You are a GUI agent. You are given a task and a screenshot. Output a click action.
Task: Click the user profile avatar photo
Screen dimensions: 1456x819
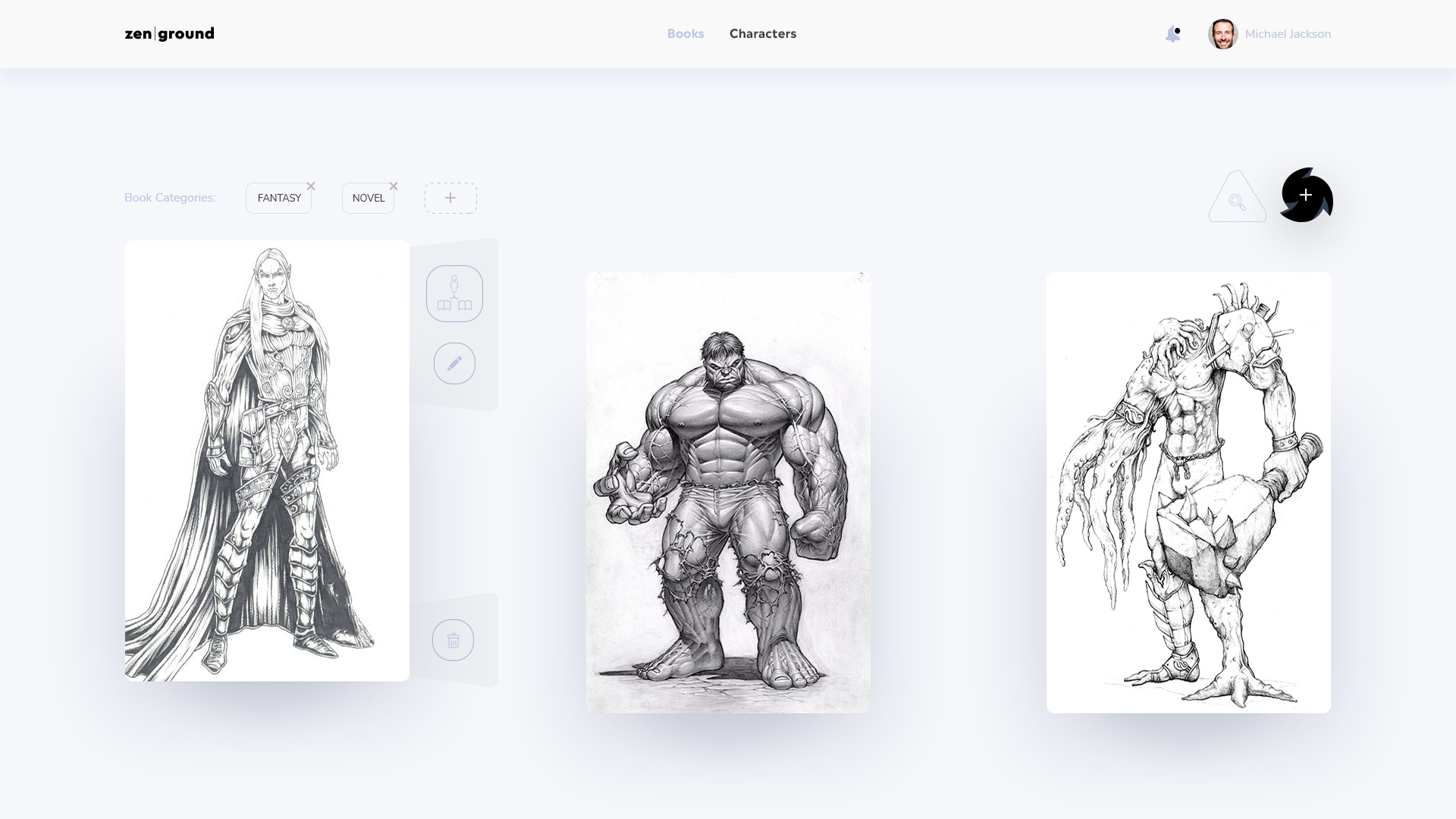click(1222, 34)
